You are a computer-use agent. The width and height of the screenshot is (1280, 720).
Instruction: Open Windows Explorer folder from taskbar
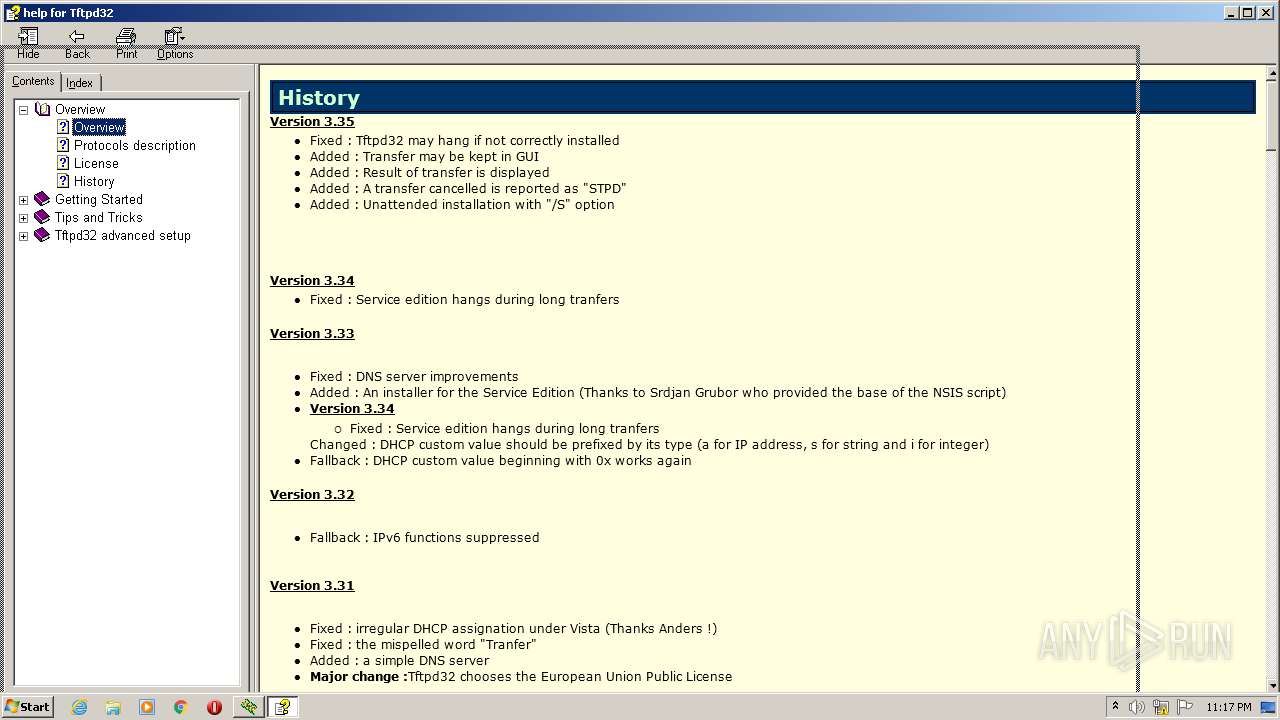(x=113, y=707)
